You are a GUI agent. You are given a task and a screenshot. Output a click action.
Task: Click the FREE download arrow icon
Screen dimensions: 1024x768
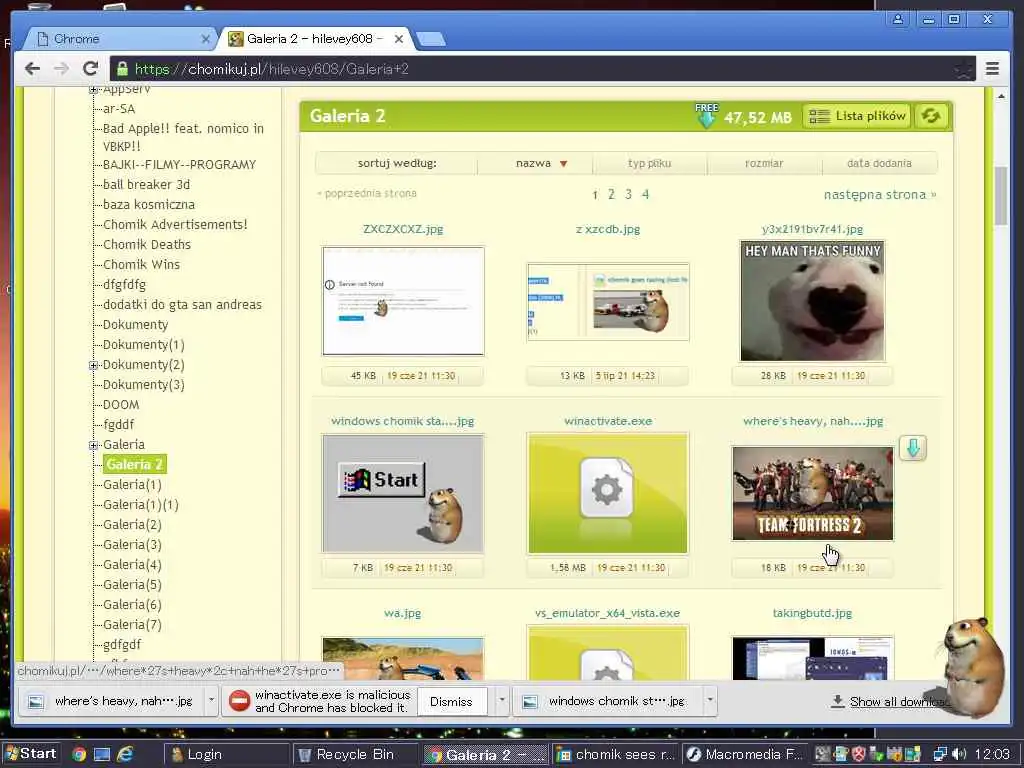coord(706,116)
